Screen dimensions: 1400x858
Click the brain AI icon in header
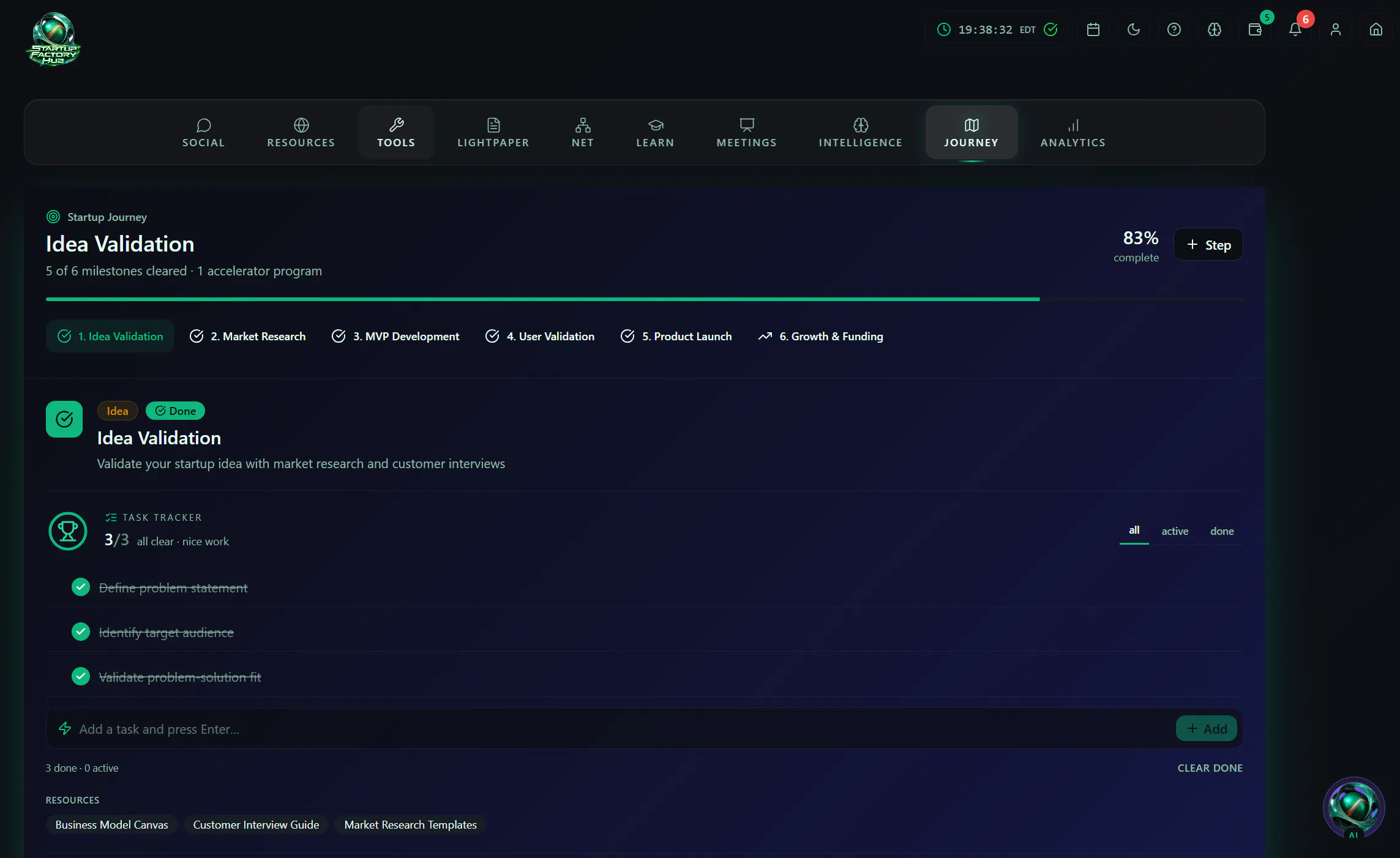pyautogui.click(x=1215, y=29)
